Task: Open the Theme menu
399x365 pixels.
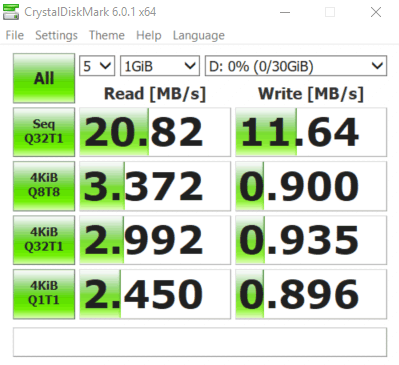Action: coord(107,35)
